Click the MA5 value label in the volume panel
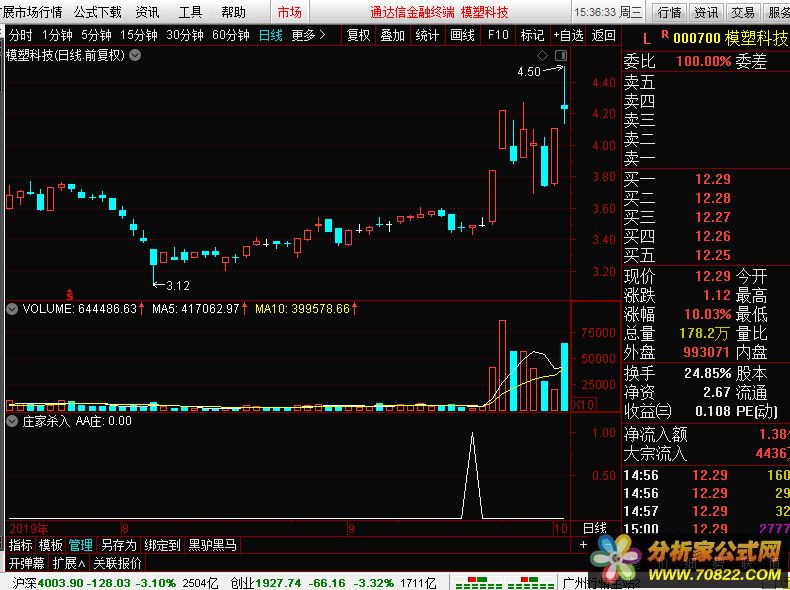790x590 pixels. point(200,308)
